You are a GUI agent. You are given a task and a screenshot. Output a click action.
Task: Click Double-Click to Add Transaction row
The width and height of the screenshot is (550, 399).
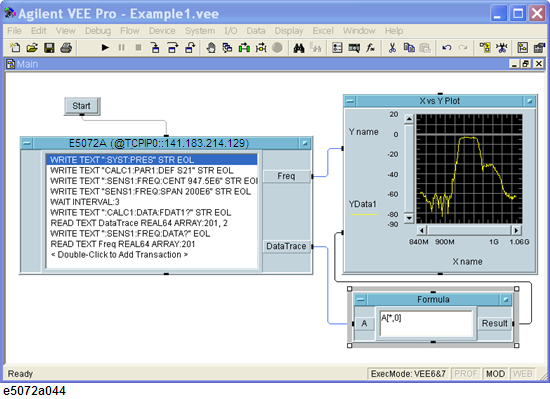(152, 255)
